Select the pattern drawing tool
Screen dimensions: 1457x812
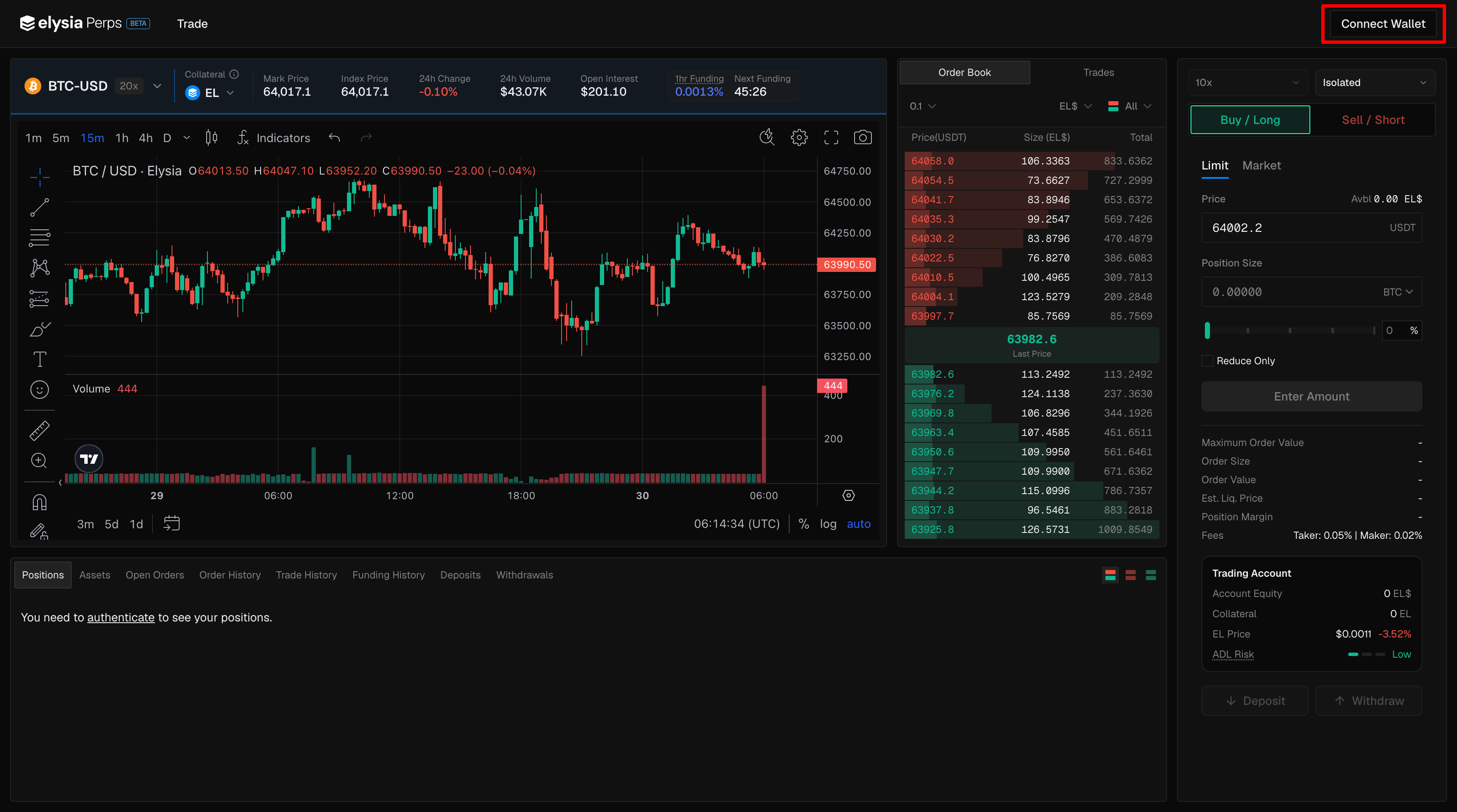(x=40, y=268)
